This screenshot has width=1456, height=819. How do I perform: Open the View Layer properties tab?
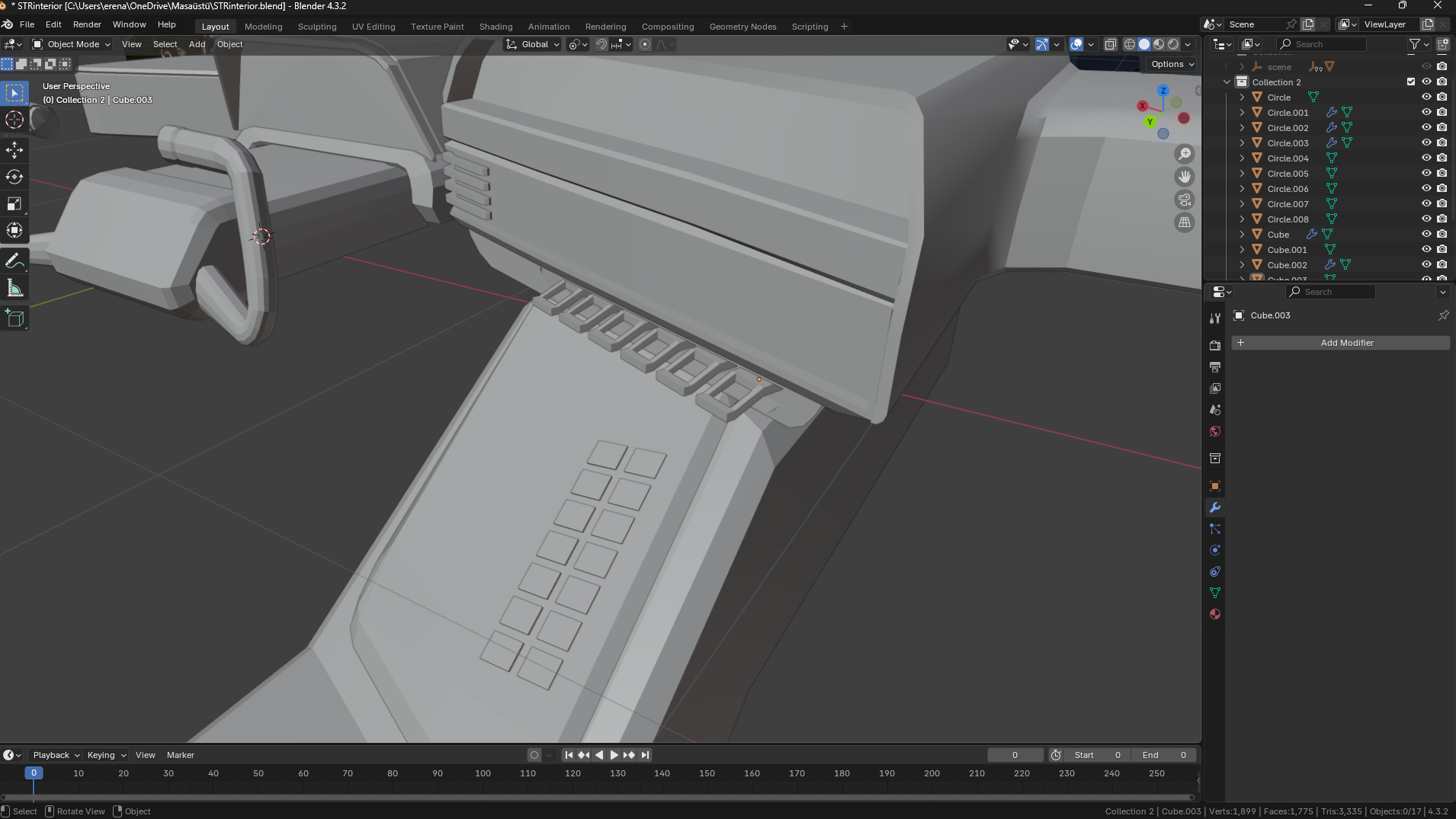pyautogui.click(x=1215, y=389)
